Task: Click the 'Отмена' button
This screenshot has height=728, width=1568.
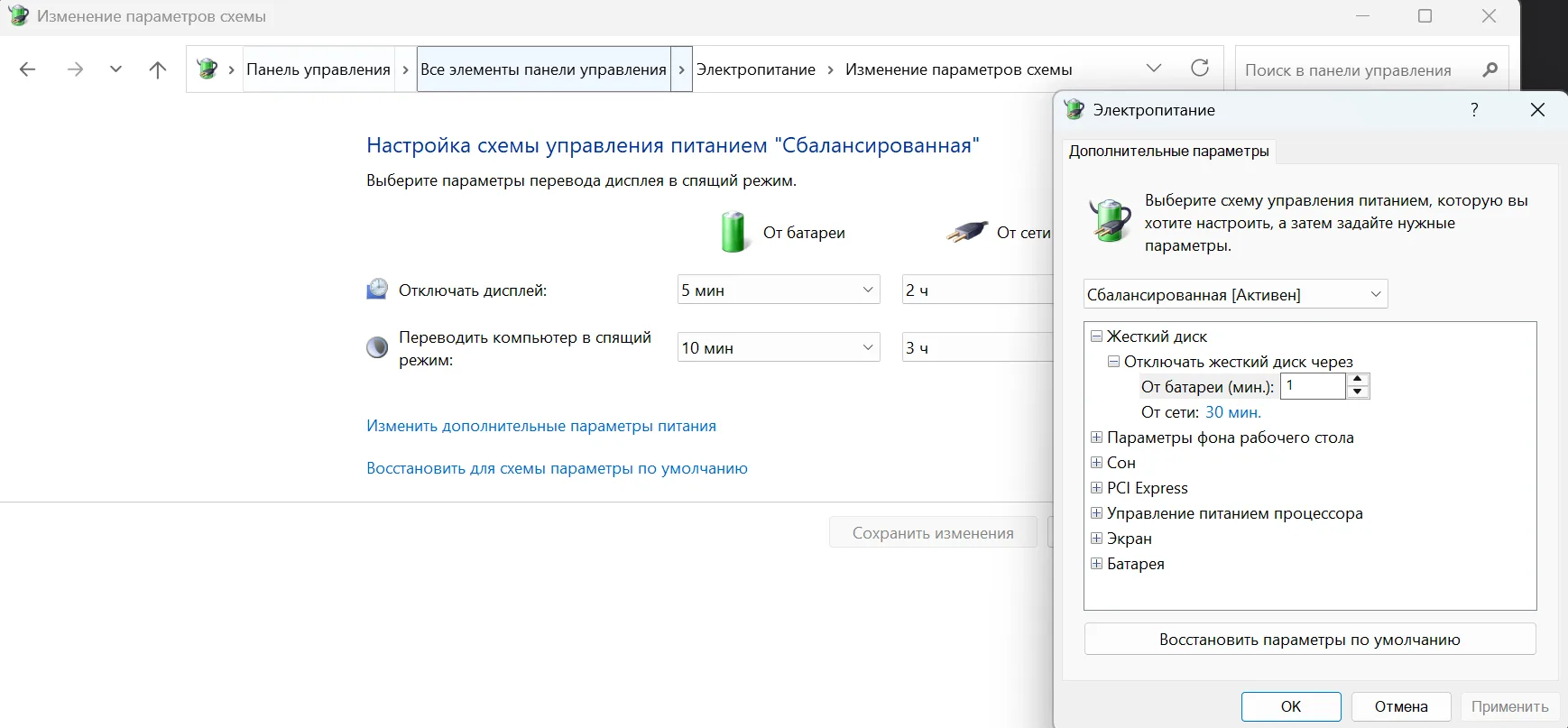Action: [x=1401, y=706]
